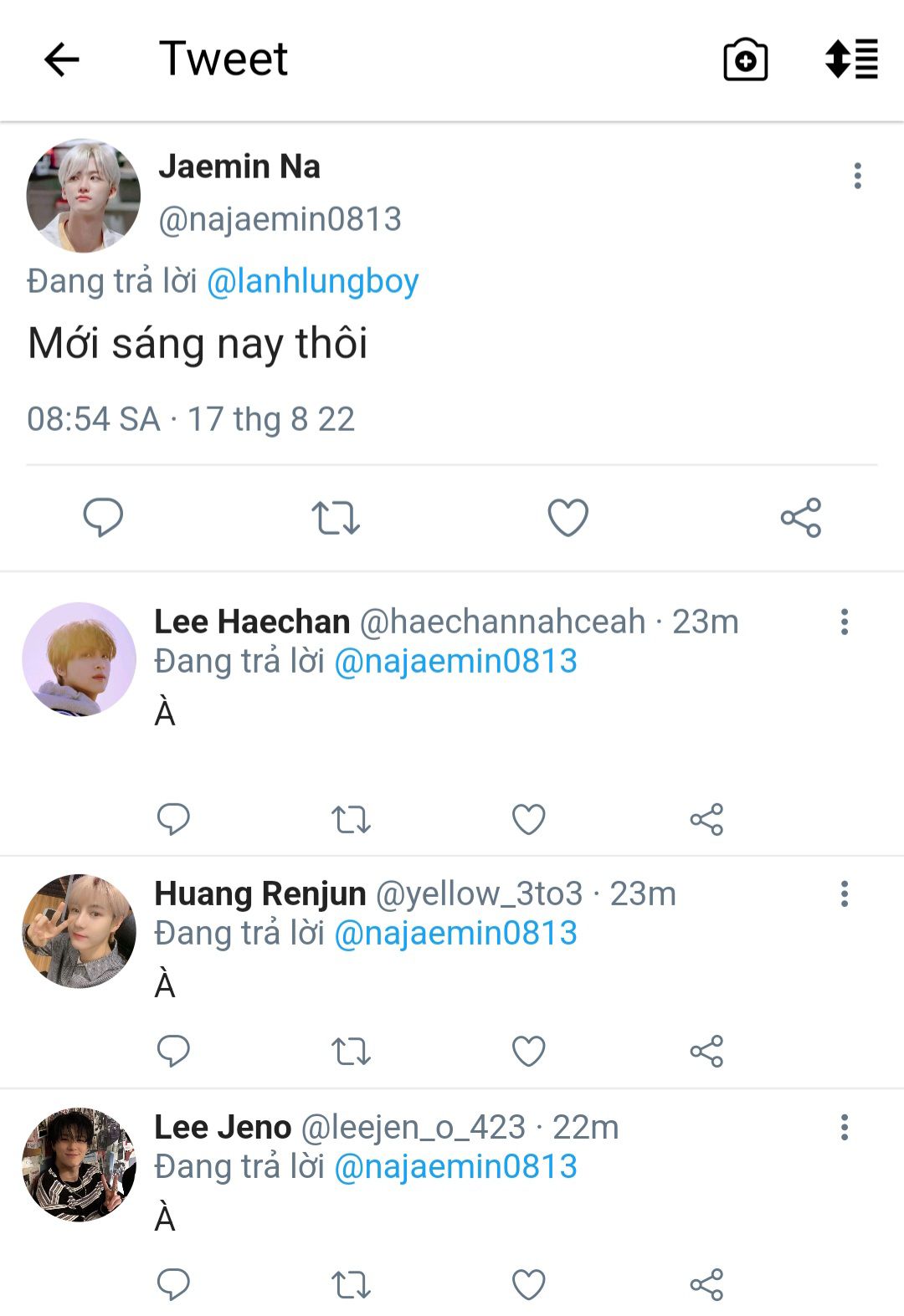This screenshot has width=904, height=1316.
Task: Reply to Lee Jeno's tweet
Action: pyautogui.click(x=173, y=1284)
